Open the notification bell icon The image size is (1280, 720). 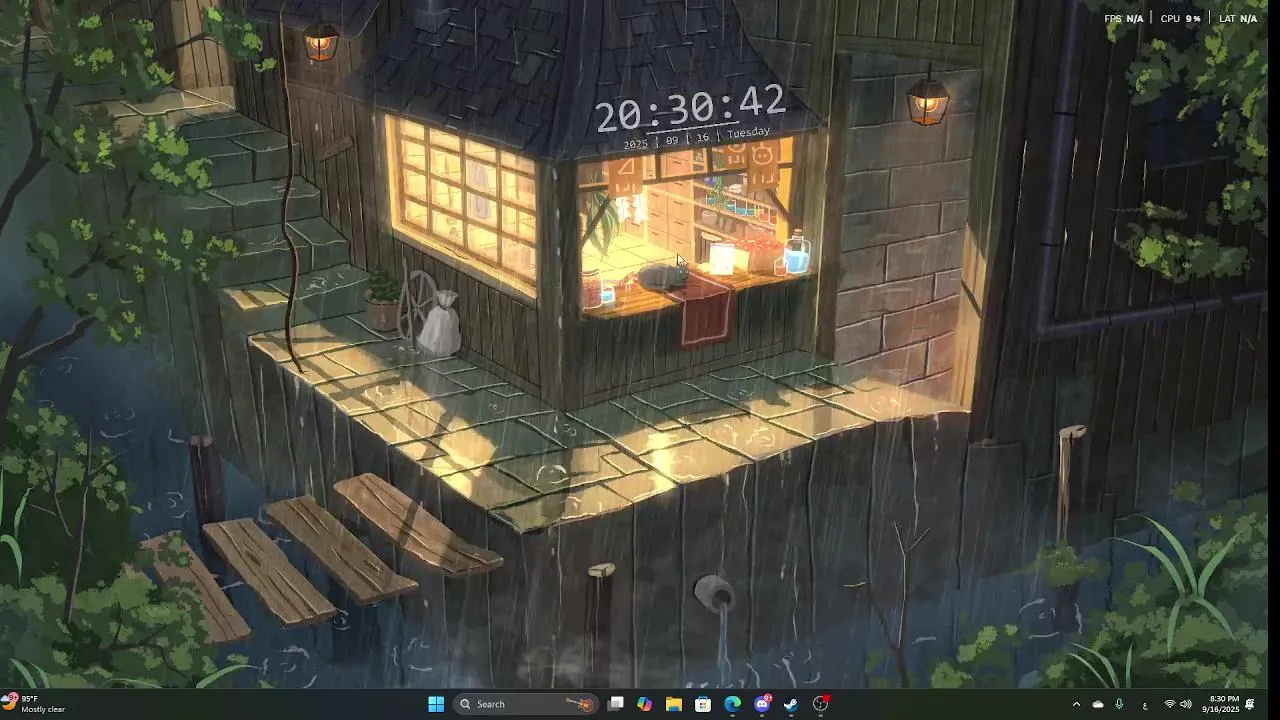pyautogui.click(x=1250, y=704)
